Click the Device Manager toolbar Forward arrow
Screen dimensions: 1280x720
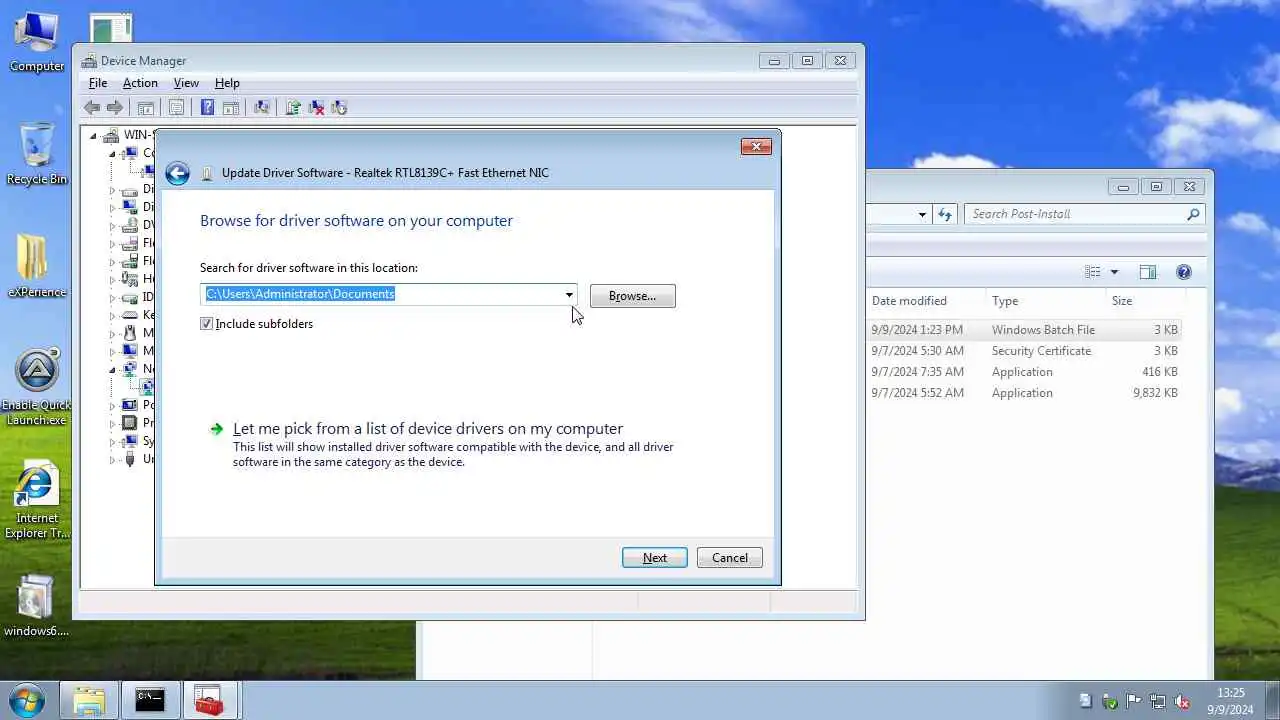tap(115, 108)
